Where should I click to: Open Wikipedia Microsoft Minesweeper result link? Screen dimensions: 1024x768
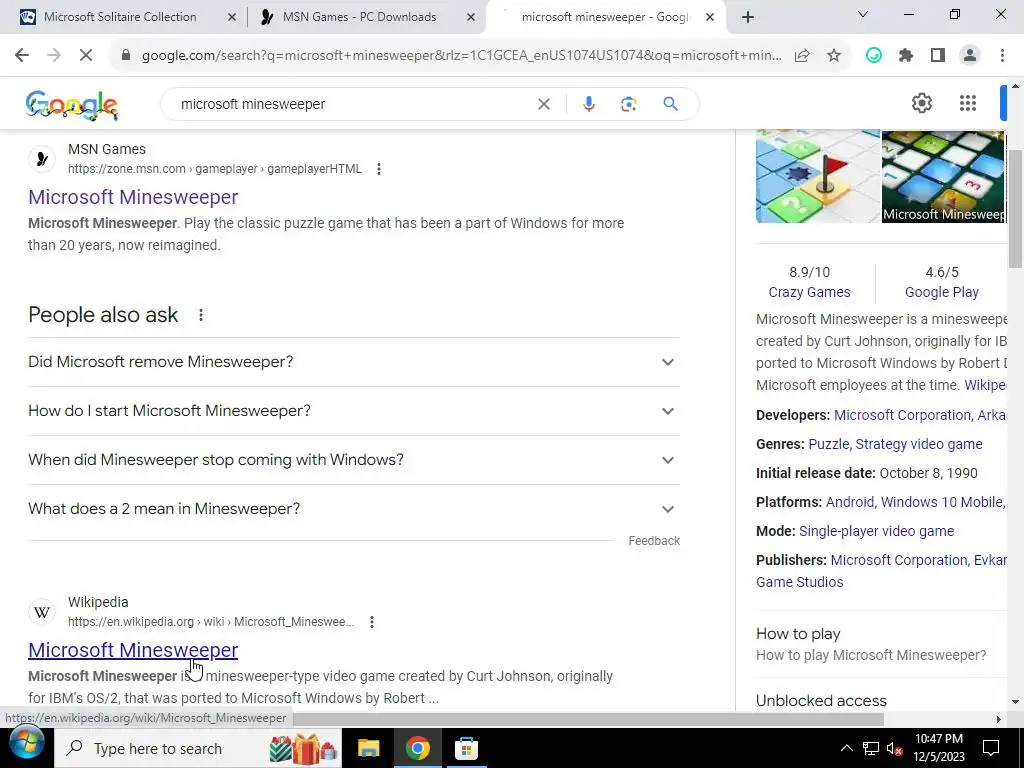[133, 650]
